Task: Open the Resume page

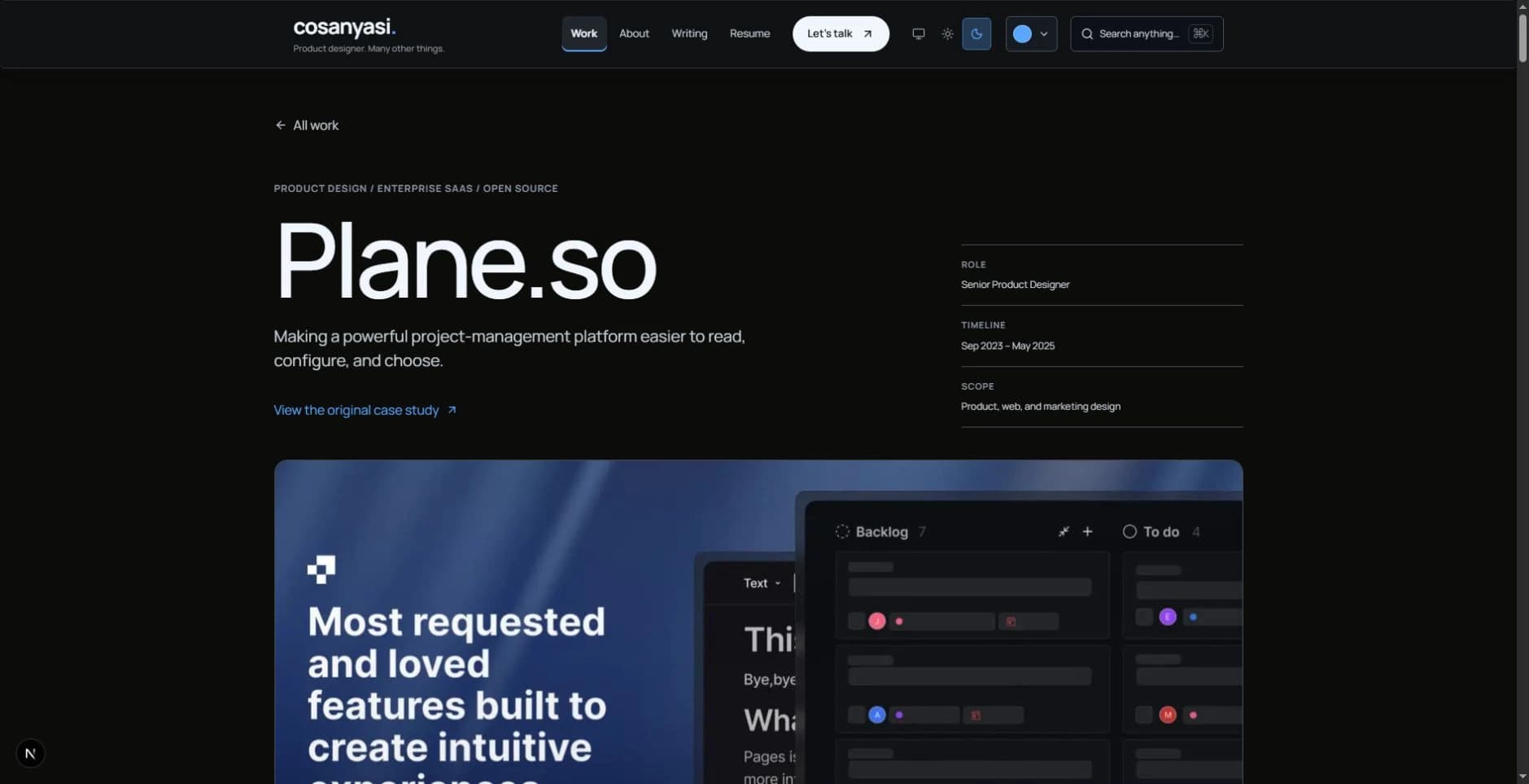Action: 749,33
